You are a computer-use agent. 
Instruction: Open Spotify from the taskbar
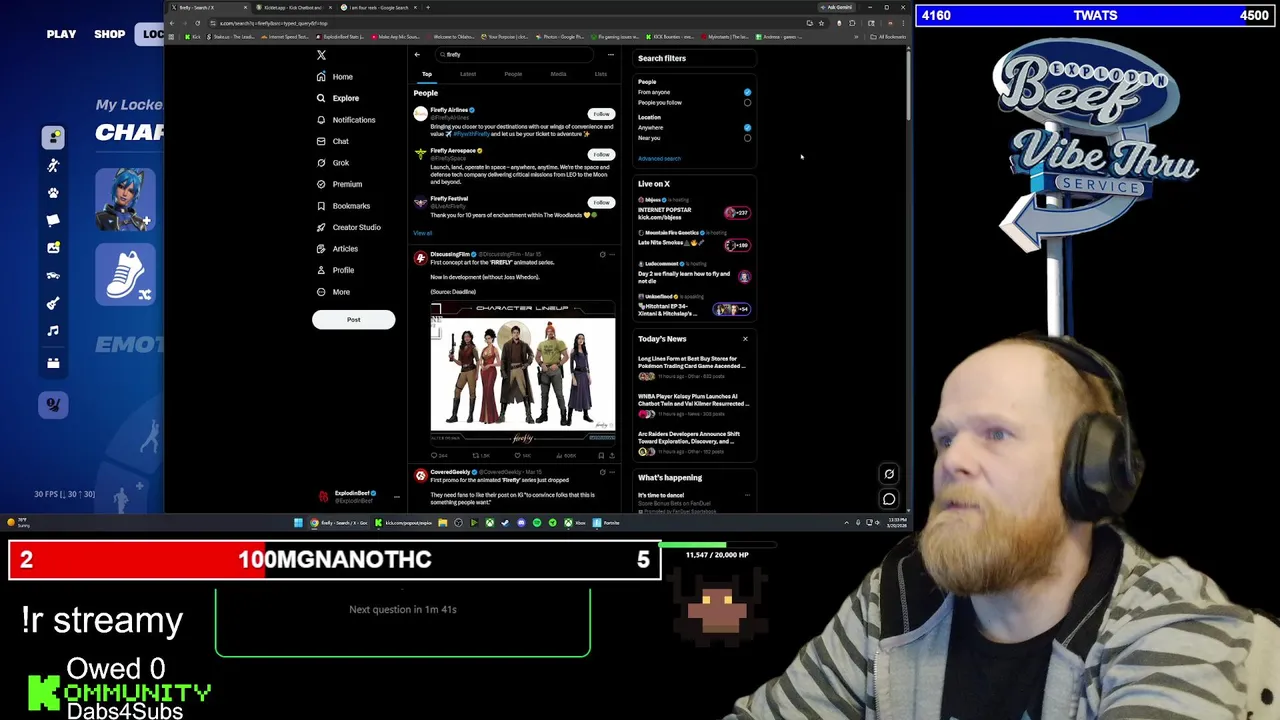(x=537, y=523)
